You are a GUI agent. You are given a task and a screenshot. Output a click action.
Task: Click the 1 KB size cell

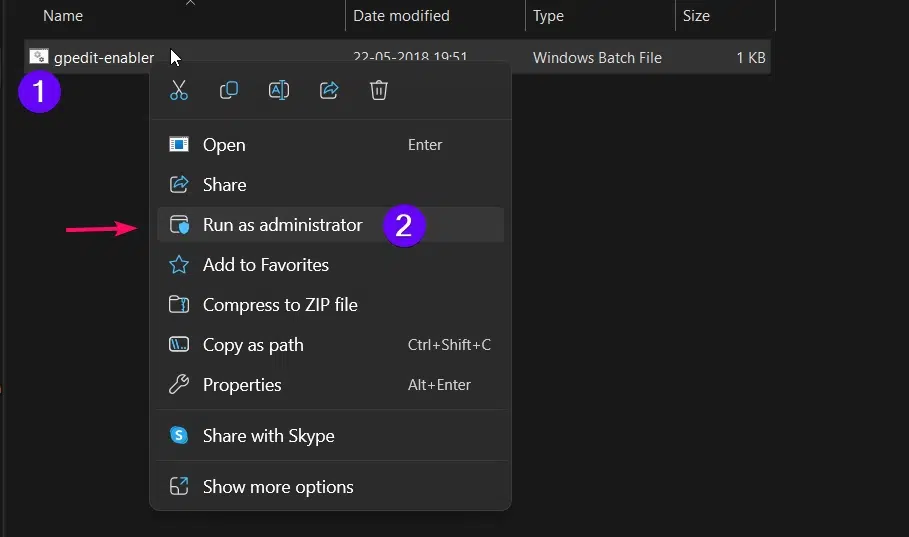pos(751,57)
